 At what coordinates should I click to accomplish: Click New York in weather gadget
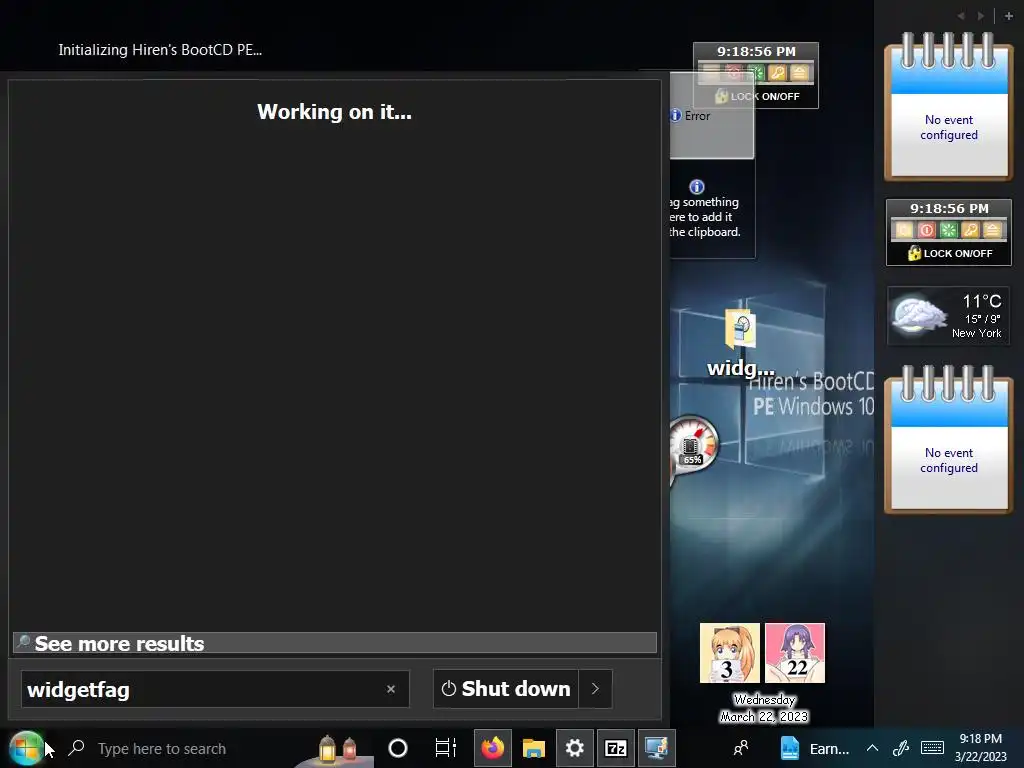tap(976, 333)
